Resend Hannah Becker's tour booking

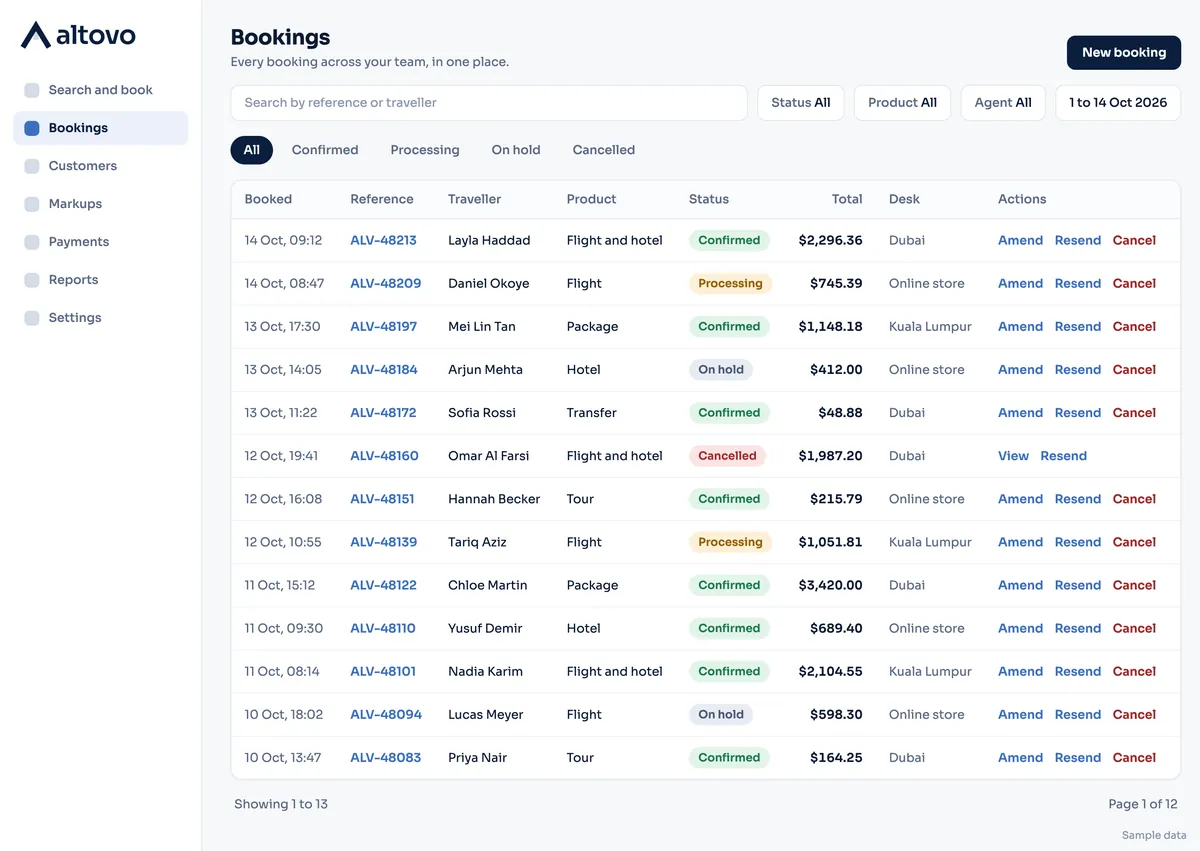1078,499
